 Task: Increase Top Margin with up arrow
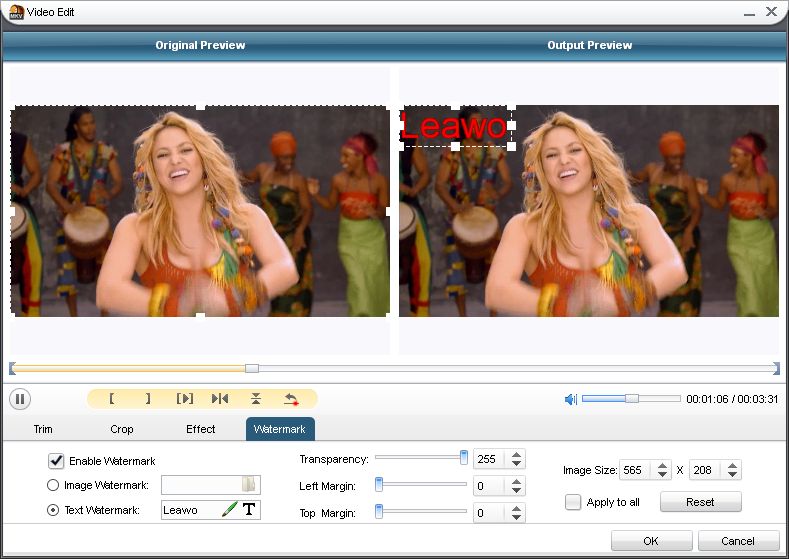[x=517, y=509]
